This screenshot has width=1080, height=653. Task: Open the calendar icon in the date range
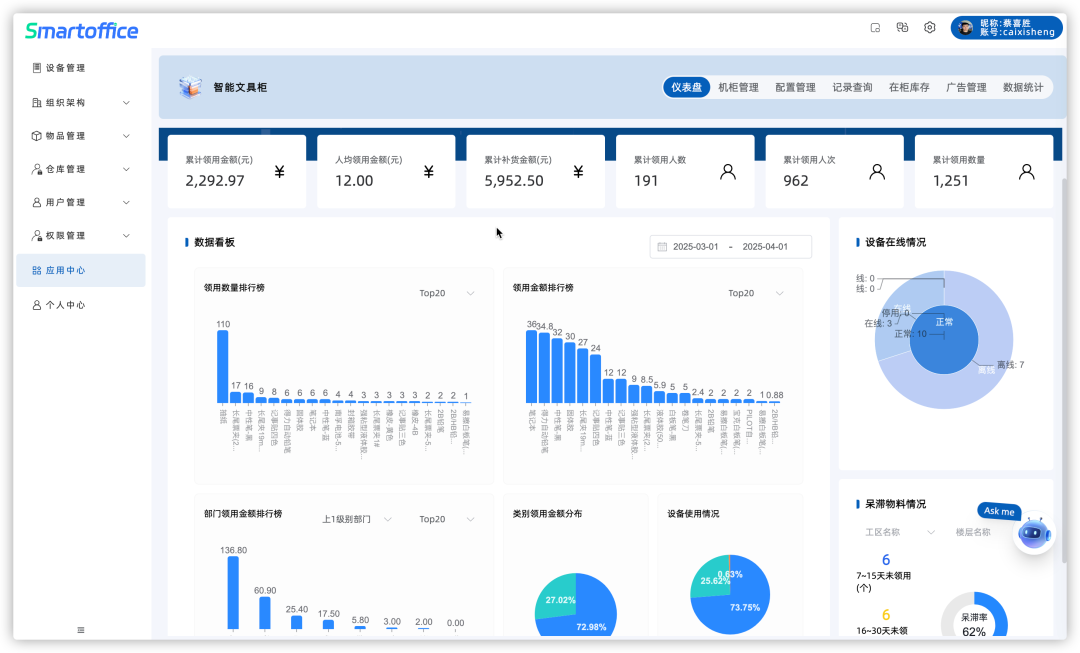tap(662, 247)
